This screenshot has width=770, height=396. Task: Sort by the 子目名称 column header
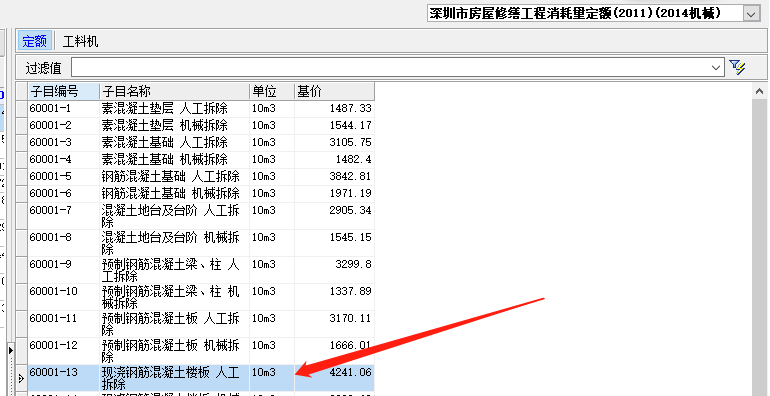[x=174, y=91]
